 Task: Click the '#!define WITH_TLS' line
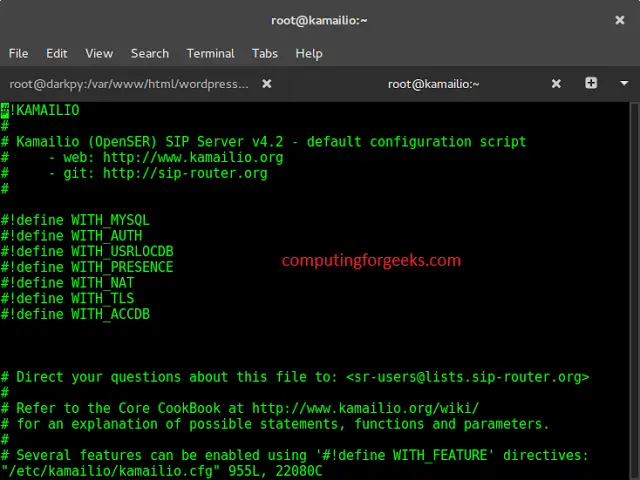pos(67,298)
